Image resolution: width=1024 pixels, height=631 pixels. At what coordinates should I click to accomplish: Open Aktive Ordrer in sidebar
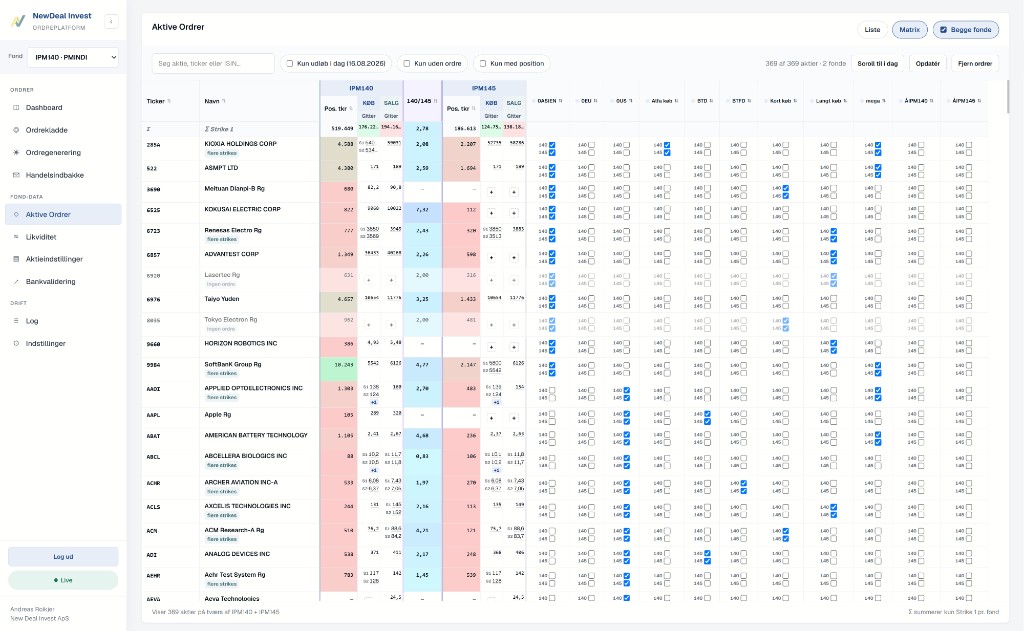pyautogui.click(x=63, y=214)
